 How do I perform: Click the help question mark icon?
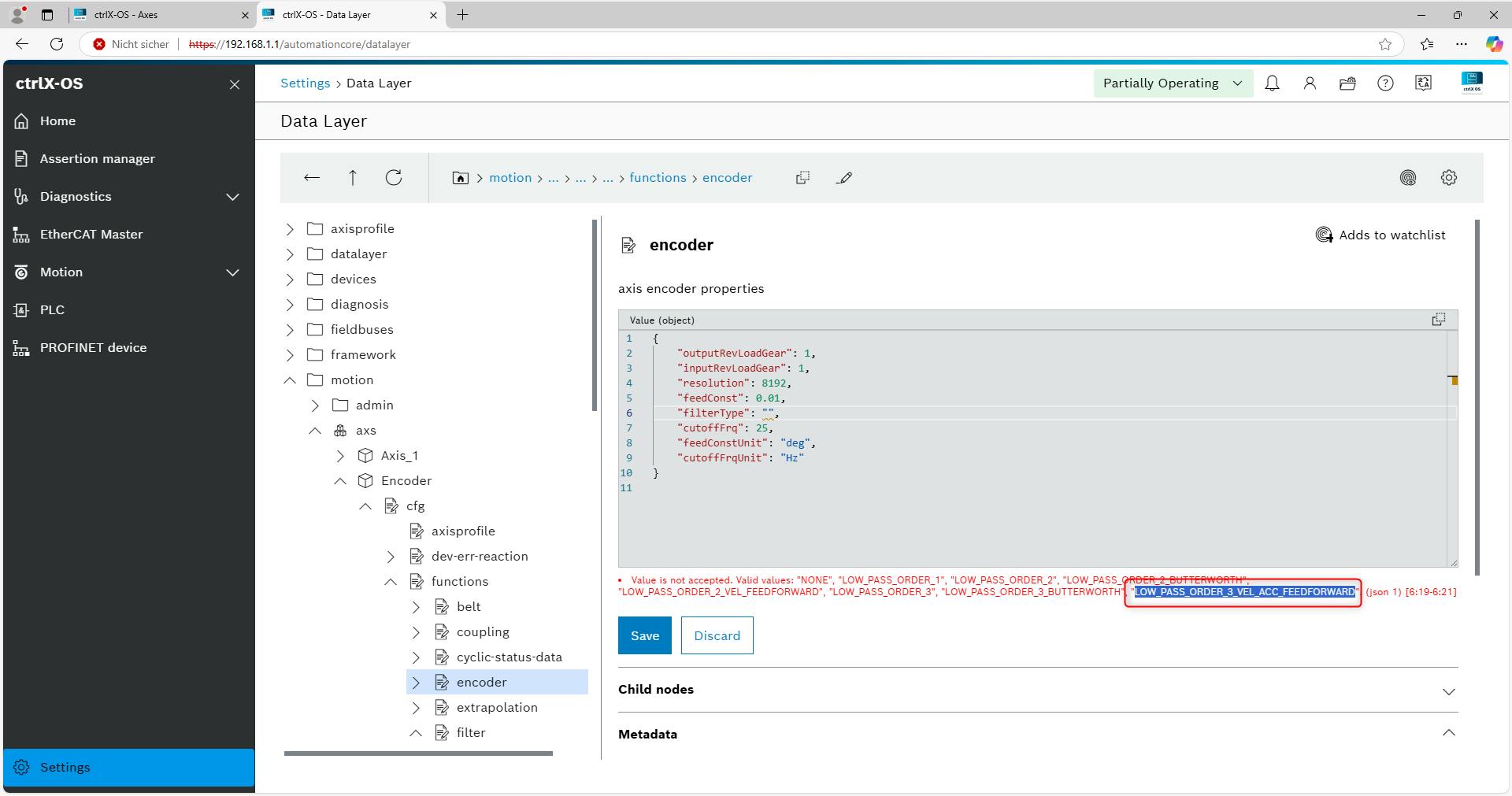click(x=1385, y=83)
